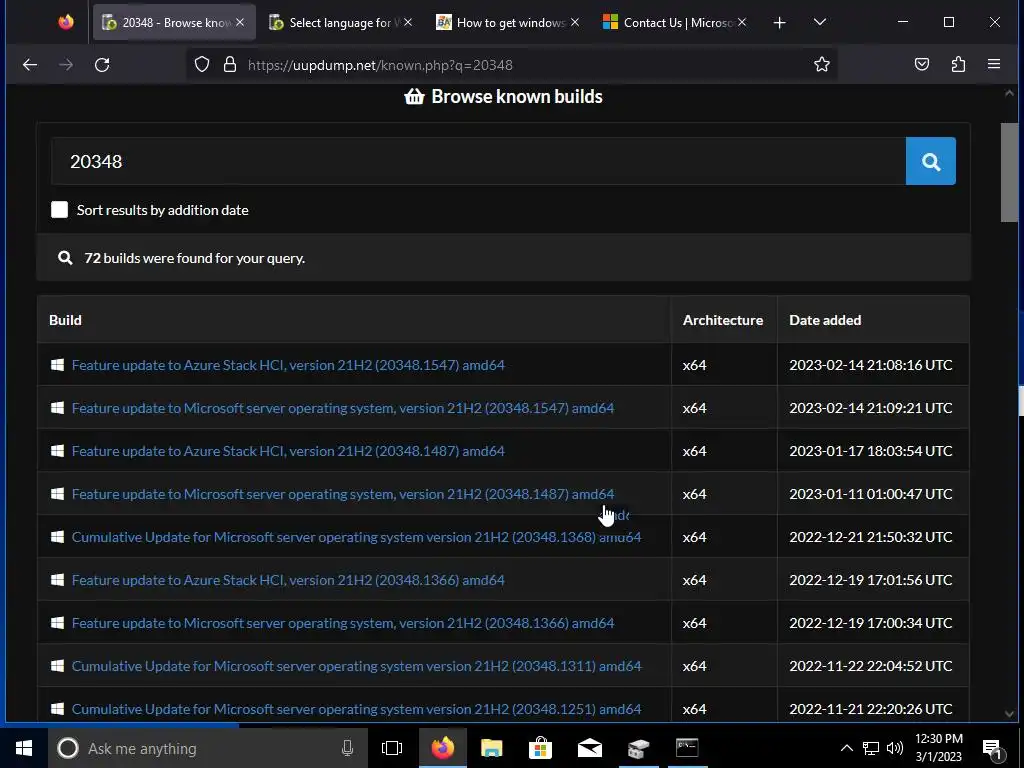Click the Browse known builds heading

click(517, 97)
